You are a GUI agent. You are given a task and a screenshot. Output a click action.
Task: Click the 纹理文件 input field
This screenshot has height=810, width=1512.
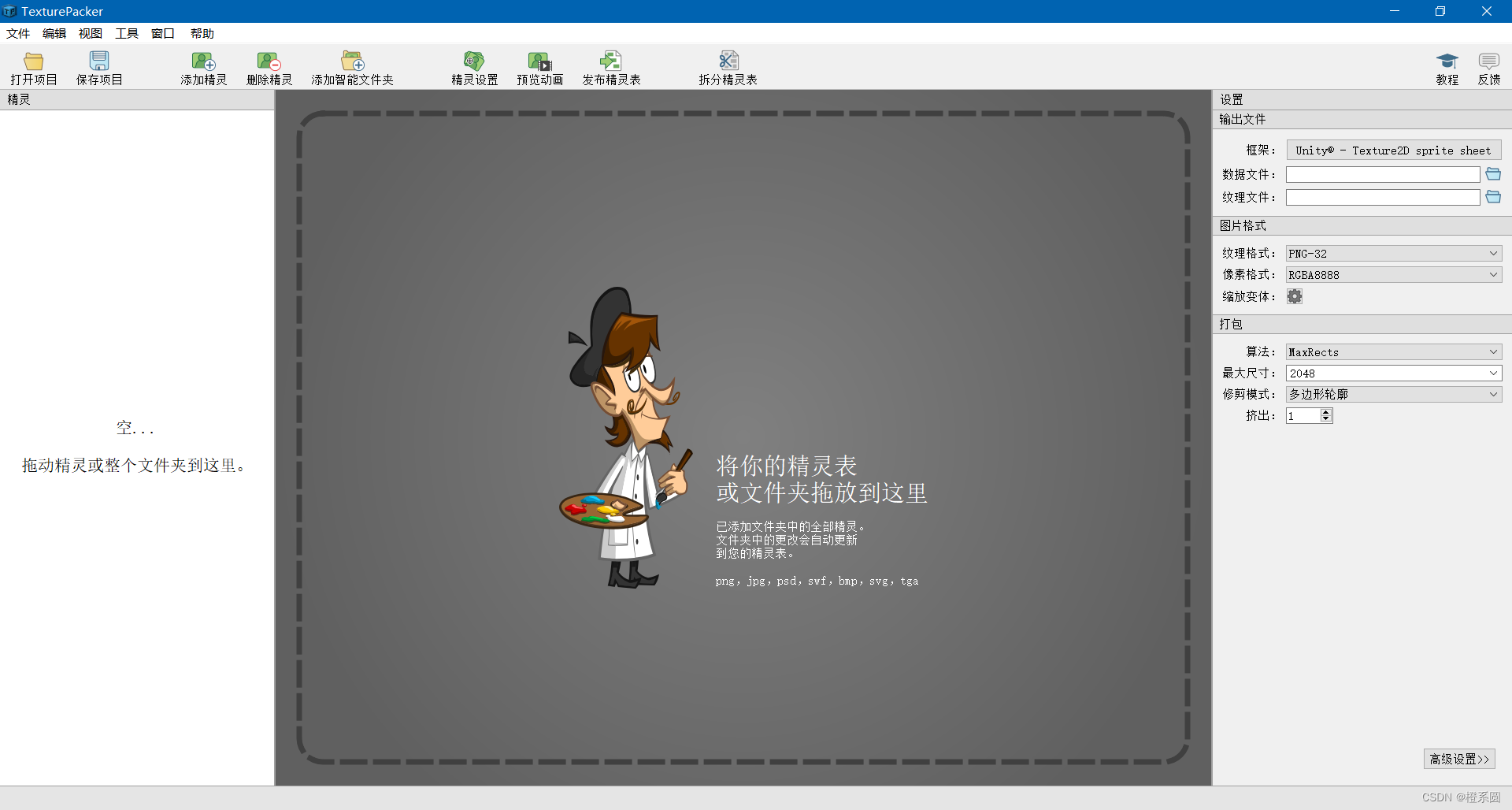coord(1383,197)
